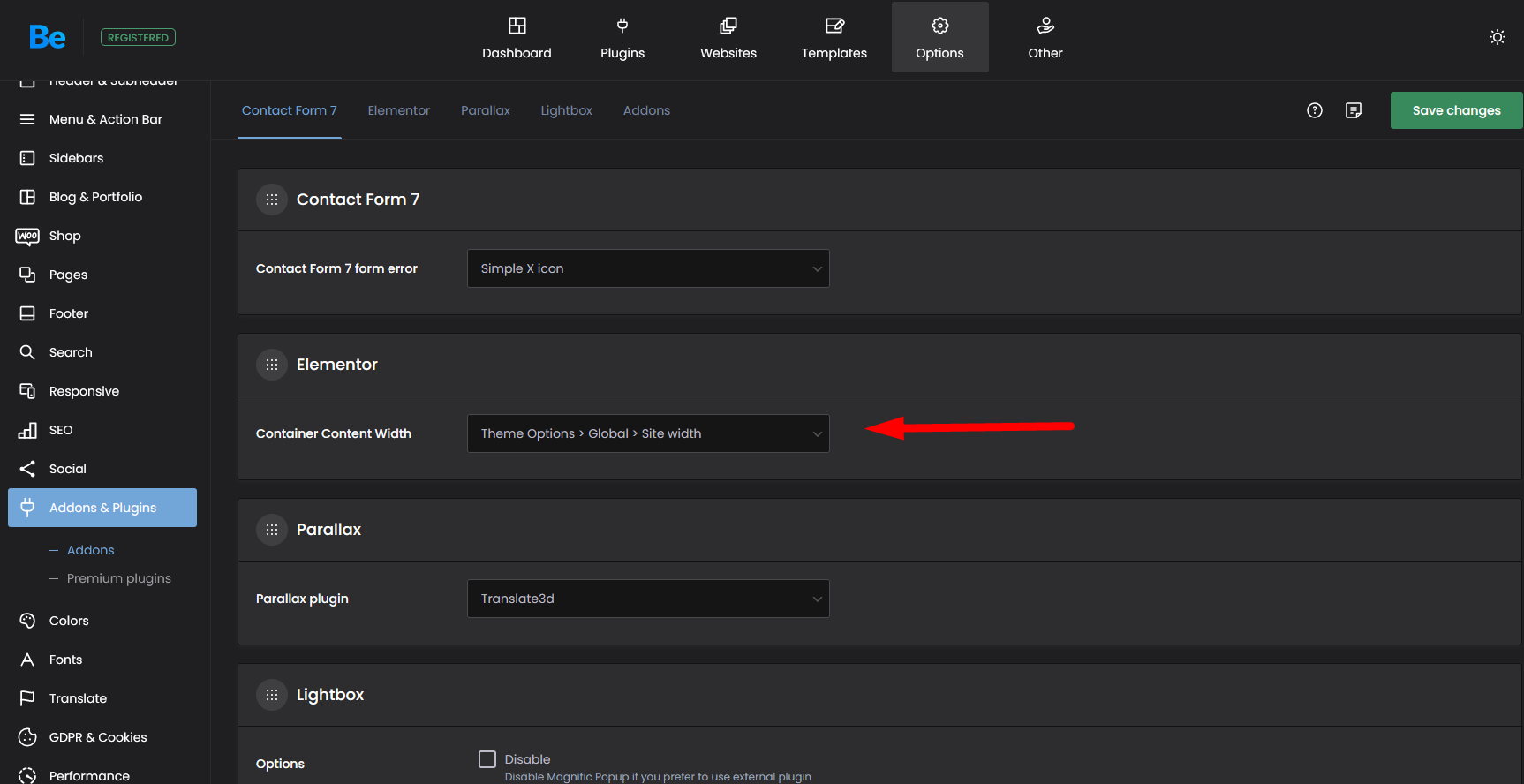Open the Options top menu
Viewport: 1524px width, 784px height.
click(940, 37)
